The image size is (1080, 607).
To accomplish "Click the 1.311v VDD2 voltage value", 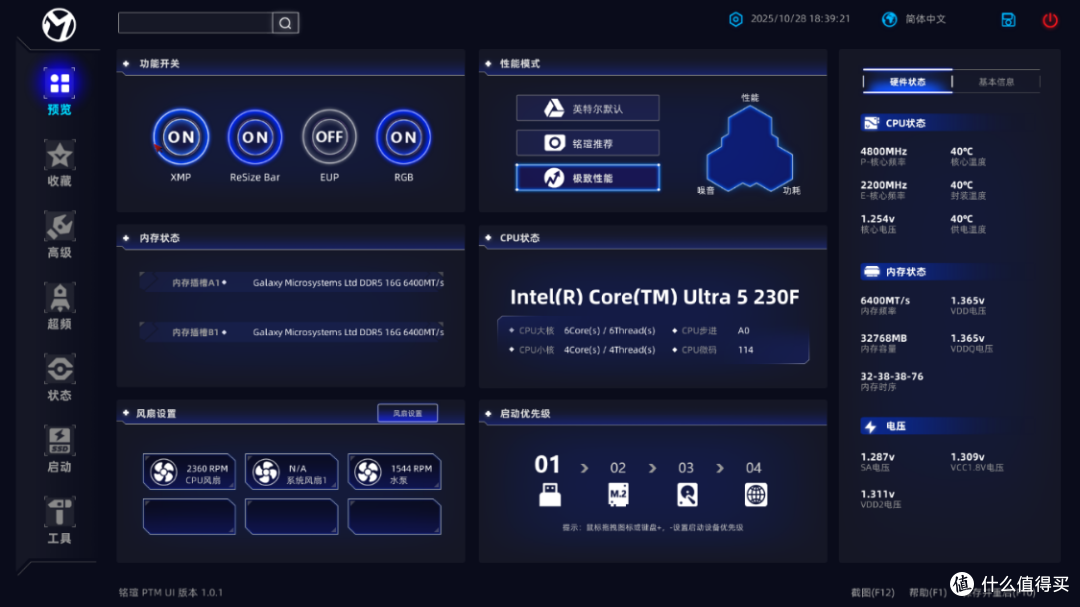I will [878, 494].
